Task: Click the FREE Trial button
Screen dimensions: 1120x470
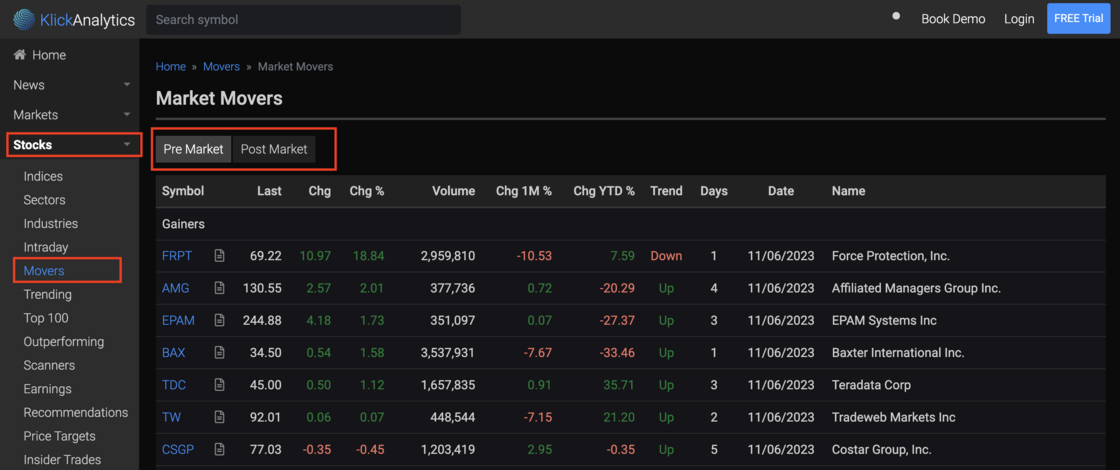Action: coord(1079,19)
